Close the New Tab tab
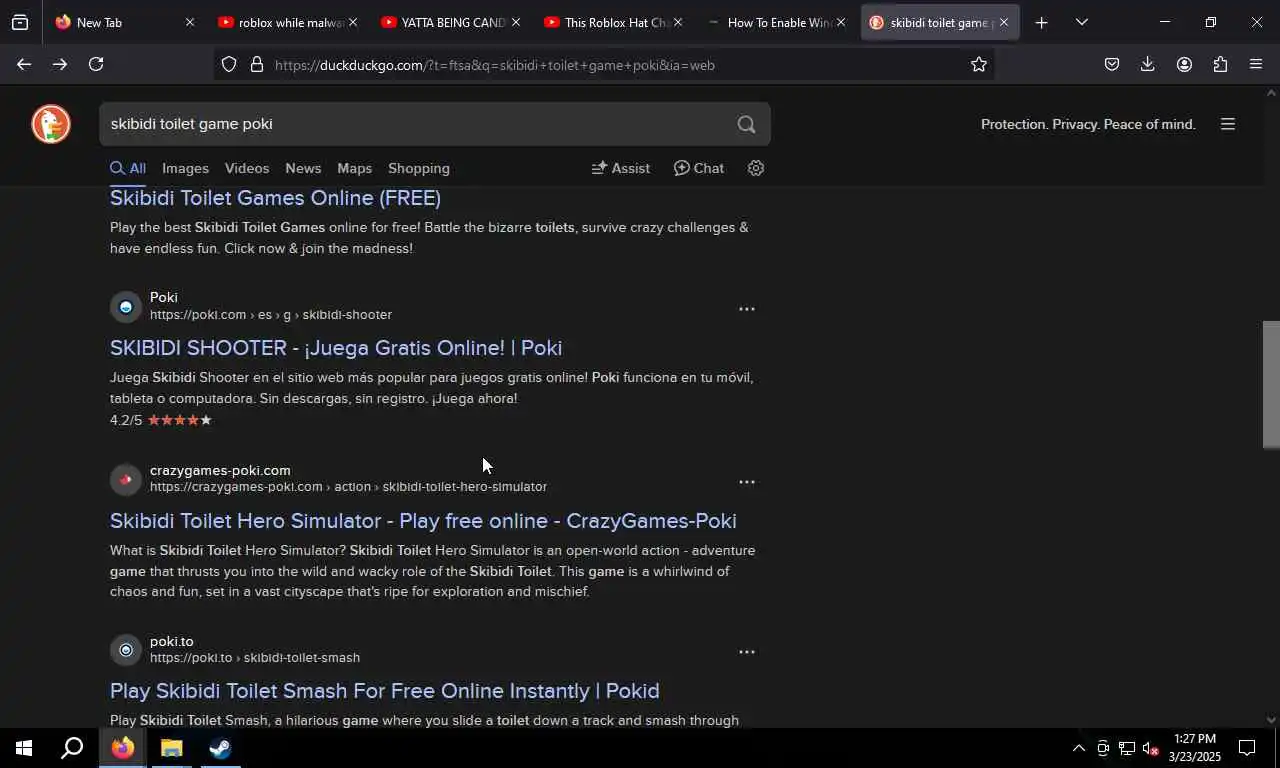Image resolution: width=1280 pixels, height=768 pixels. pos(189,22)
